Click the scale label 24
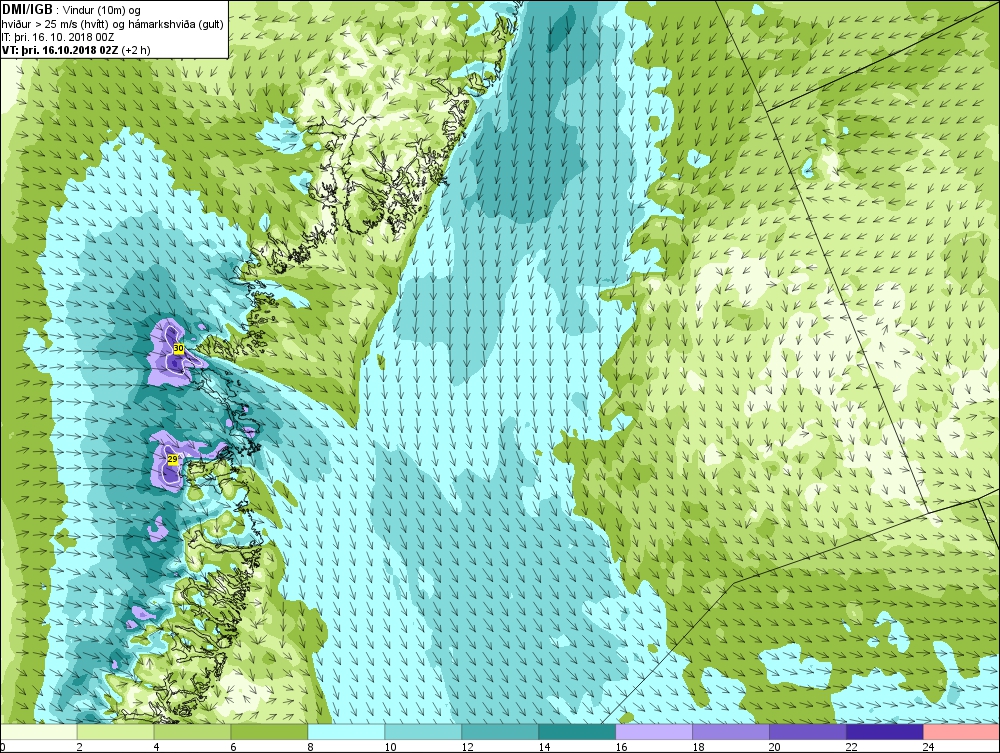This screenshot has height=753, width=1000. [x=929, y=747]
